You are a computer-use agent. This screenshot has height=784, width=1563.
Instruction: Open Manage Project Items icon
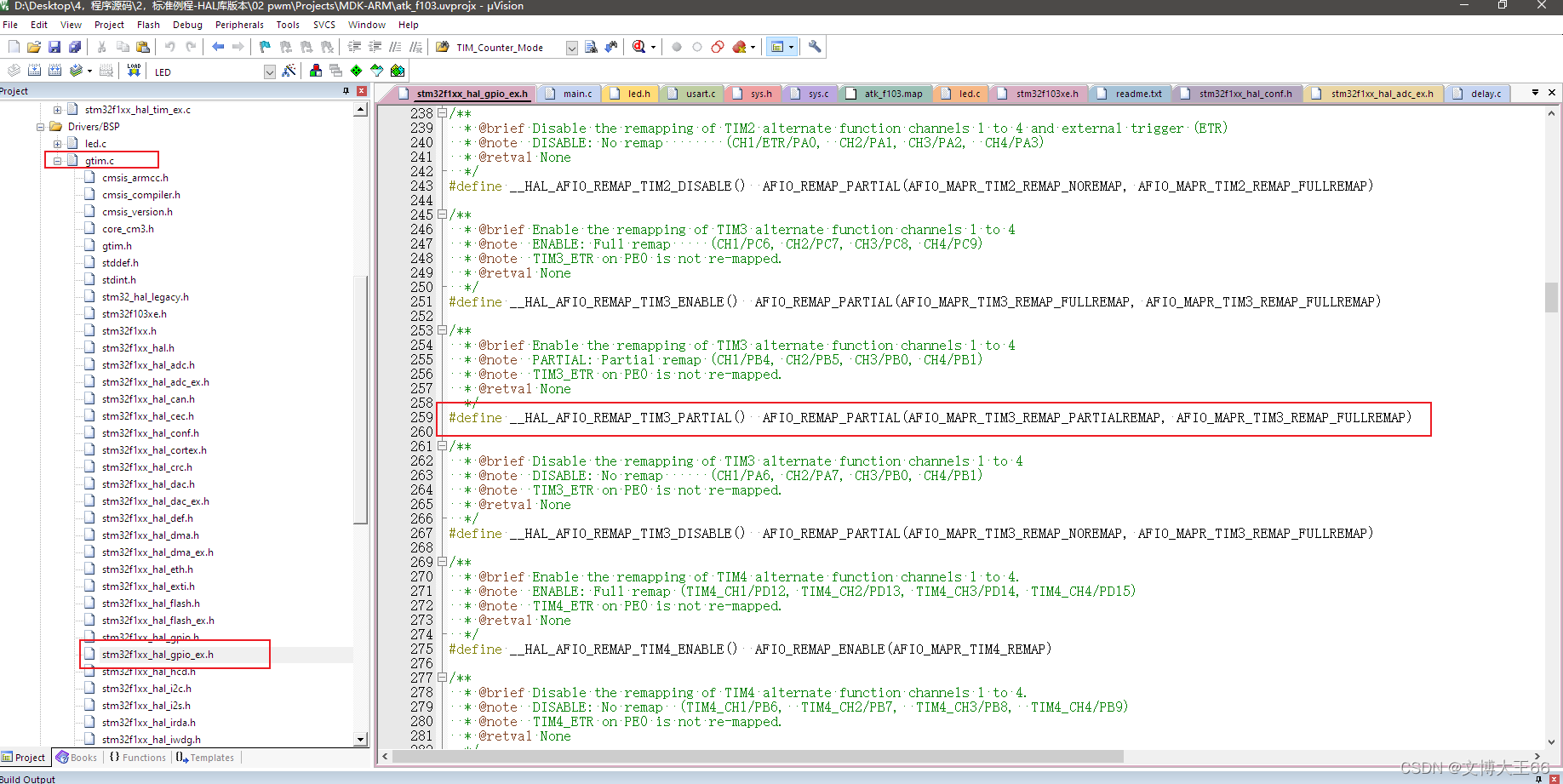tap(316, 71)
